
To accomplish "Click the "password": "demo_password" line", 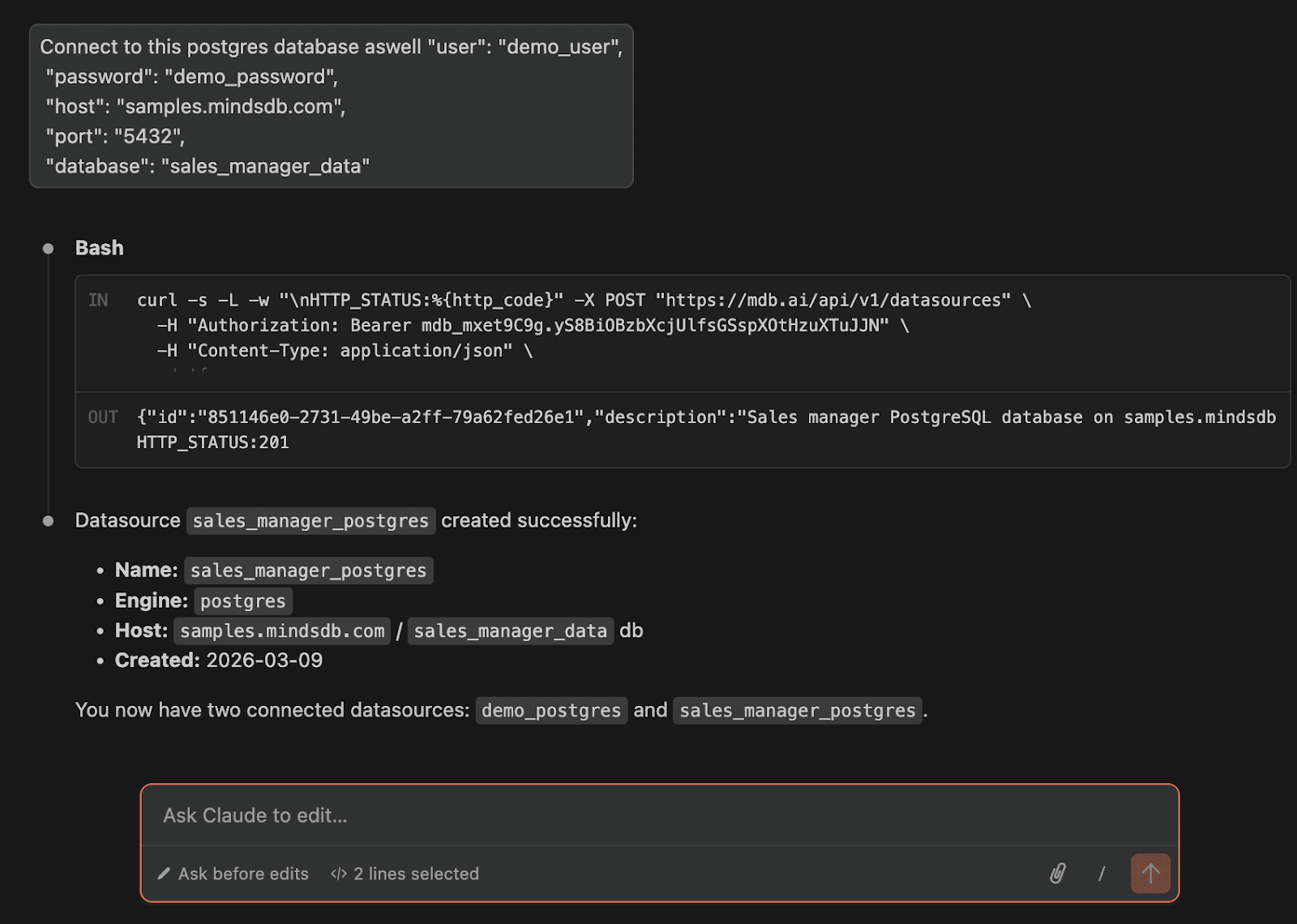I will [x=192, y=77].
